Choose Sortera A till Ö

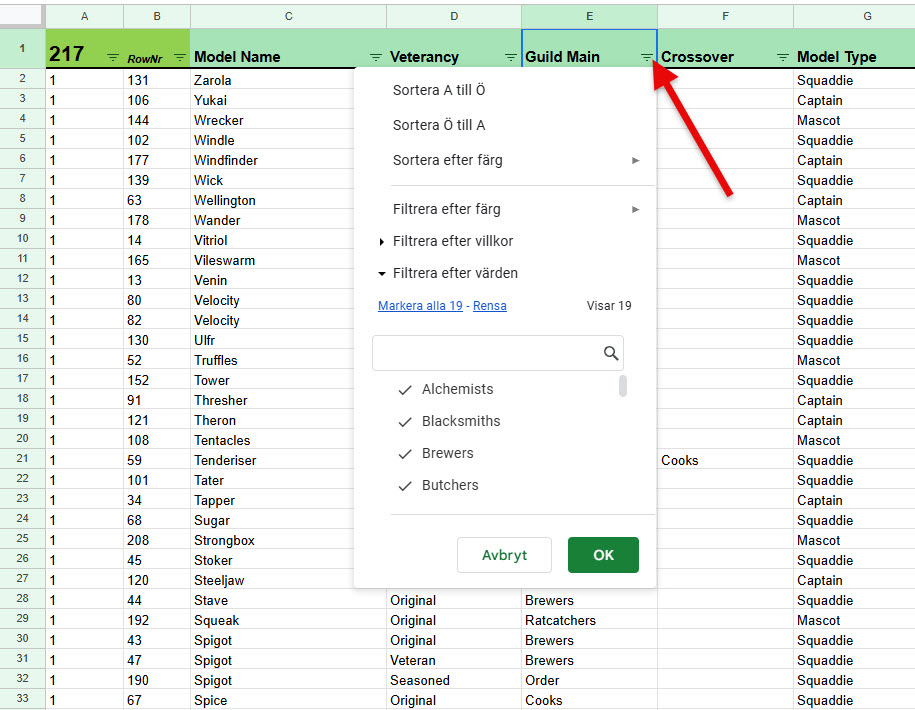(439, 90)
